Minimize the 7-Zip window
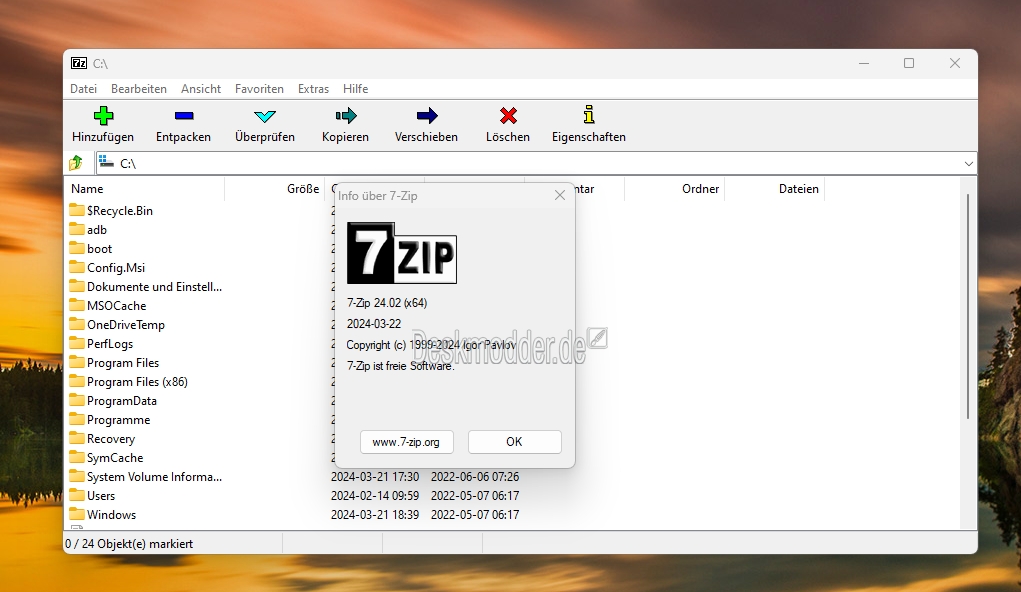This screenshot has height=592, width=1021. (x=864, y=63)
